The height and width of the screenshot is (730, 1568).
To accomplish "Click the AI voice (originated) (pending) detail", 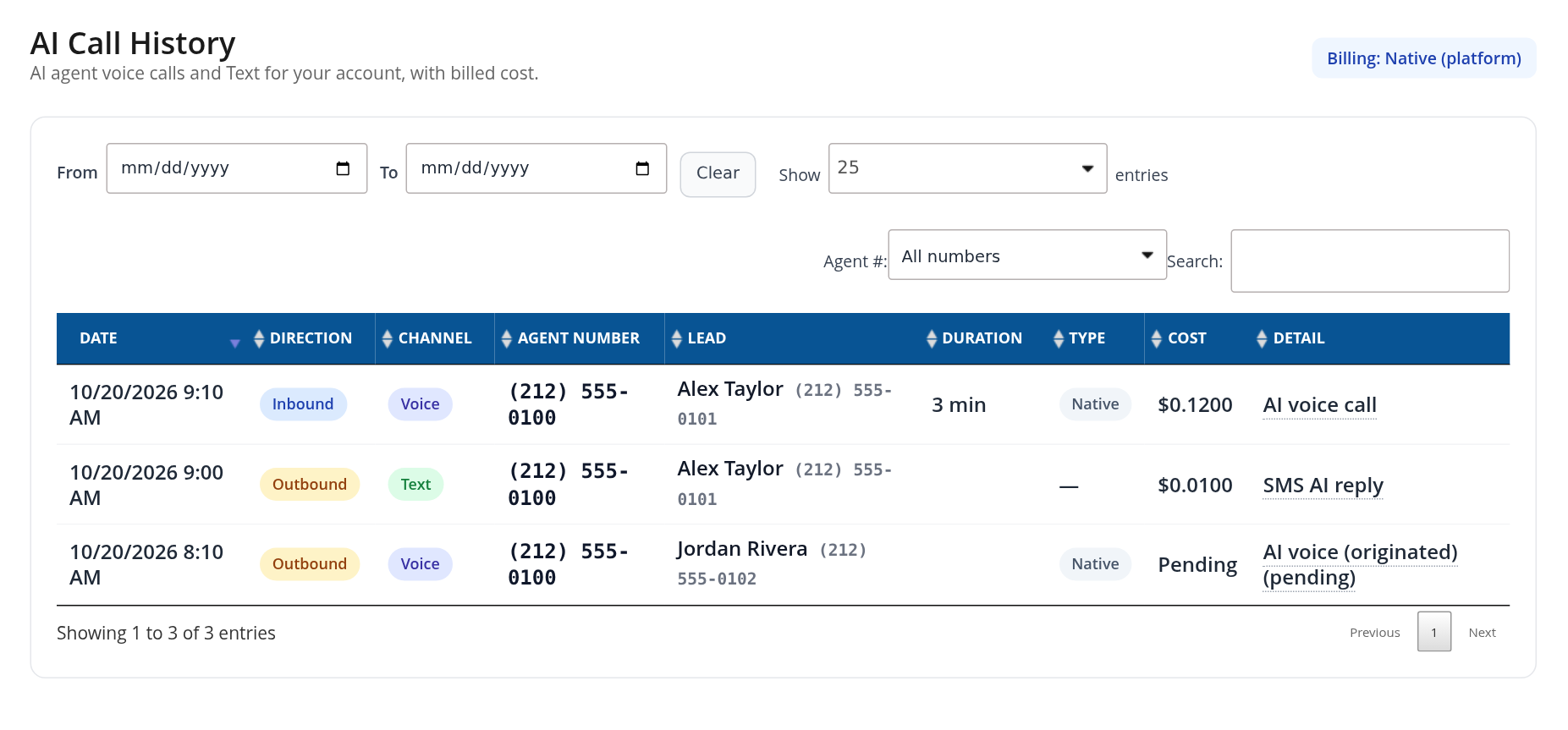I will pyautogui.click(x=1360, y=565).
